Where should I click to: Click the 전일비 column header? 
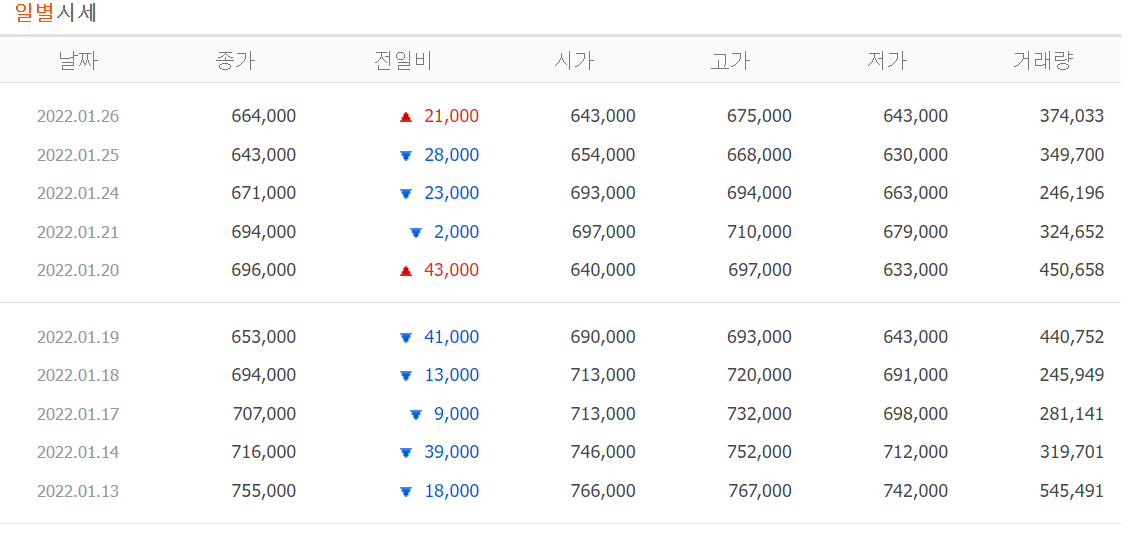(402, 61)
